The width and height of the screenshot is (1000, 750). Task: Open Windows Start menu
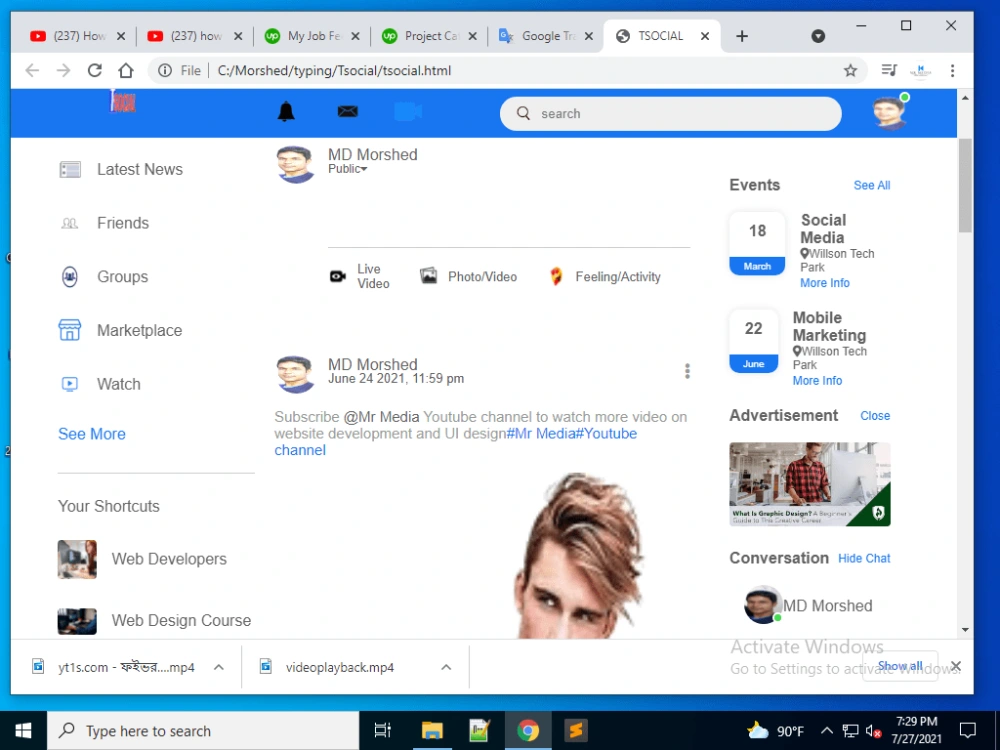24,730
